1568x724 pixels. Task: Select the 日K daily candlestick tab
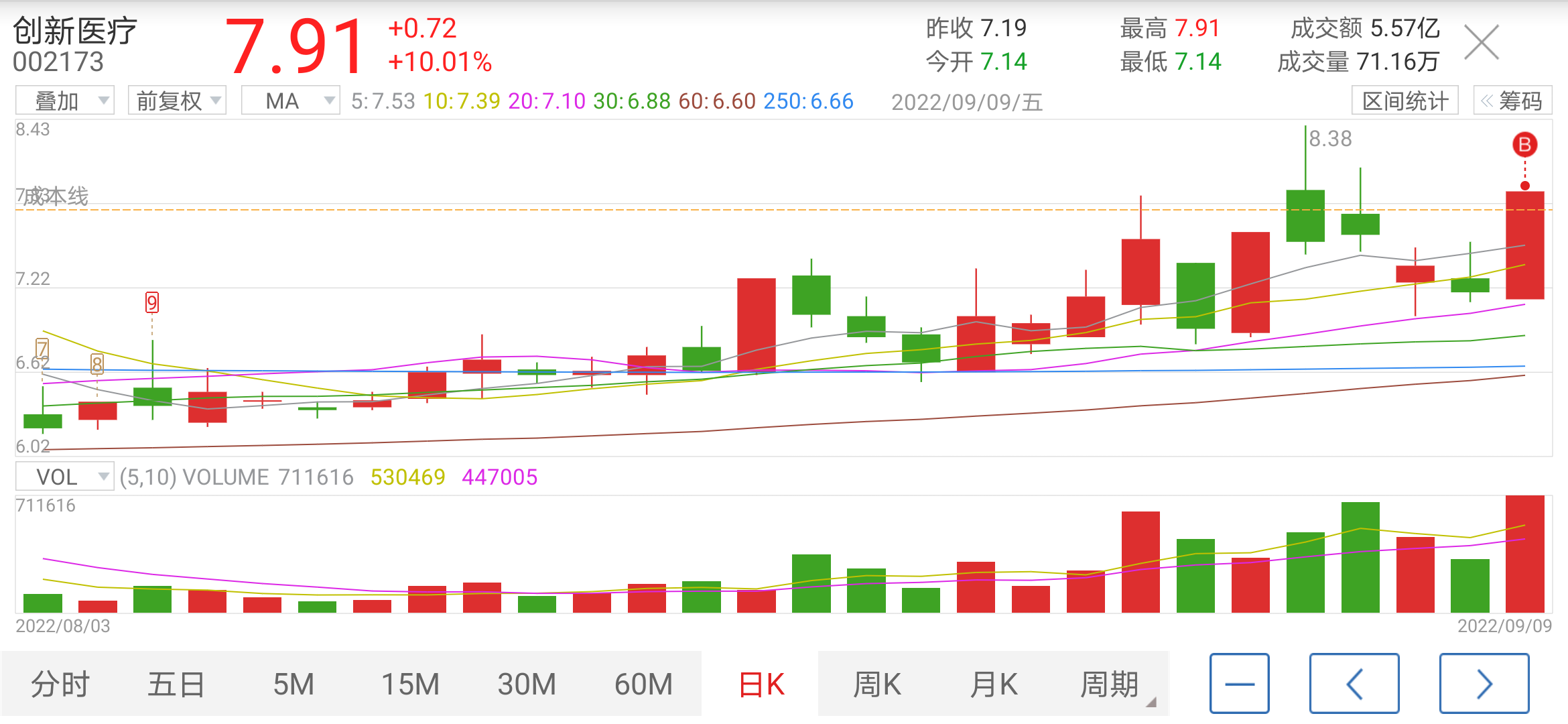[761, 684]
